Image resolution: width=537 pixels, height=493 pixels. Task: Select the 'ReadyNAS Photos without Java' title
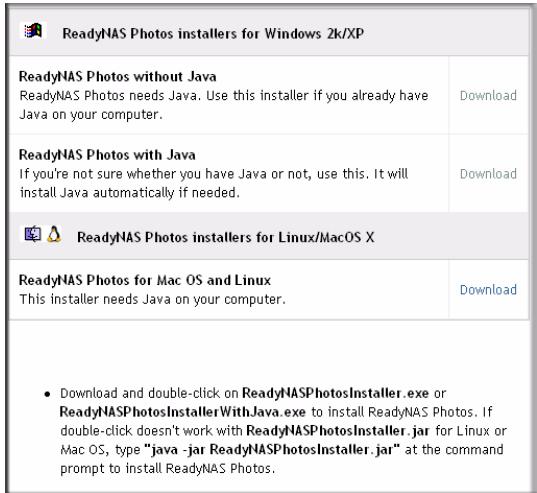click(117, 76)
